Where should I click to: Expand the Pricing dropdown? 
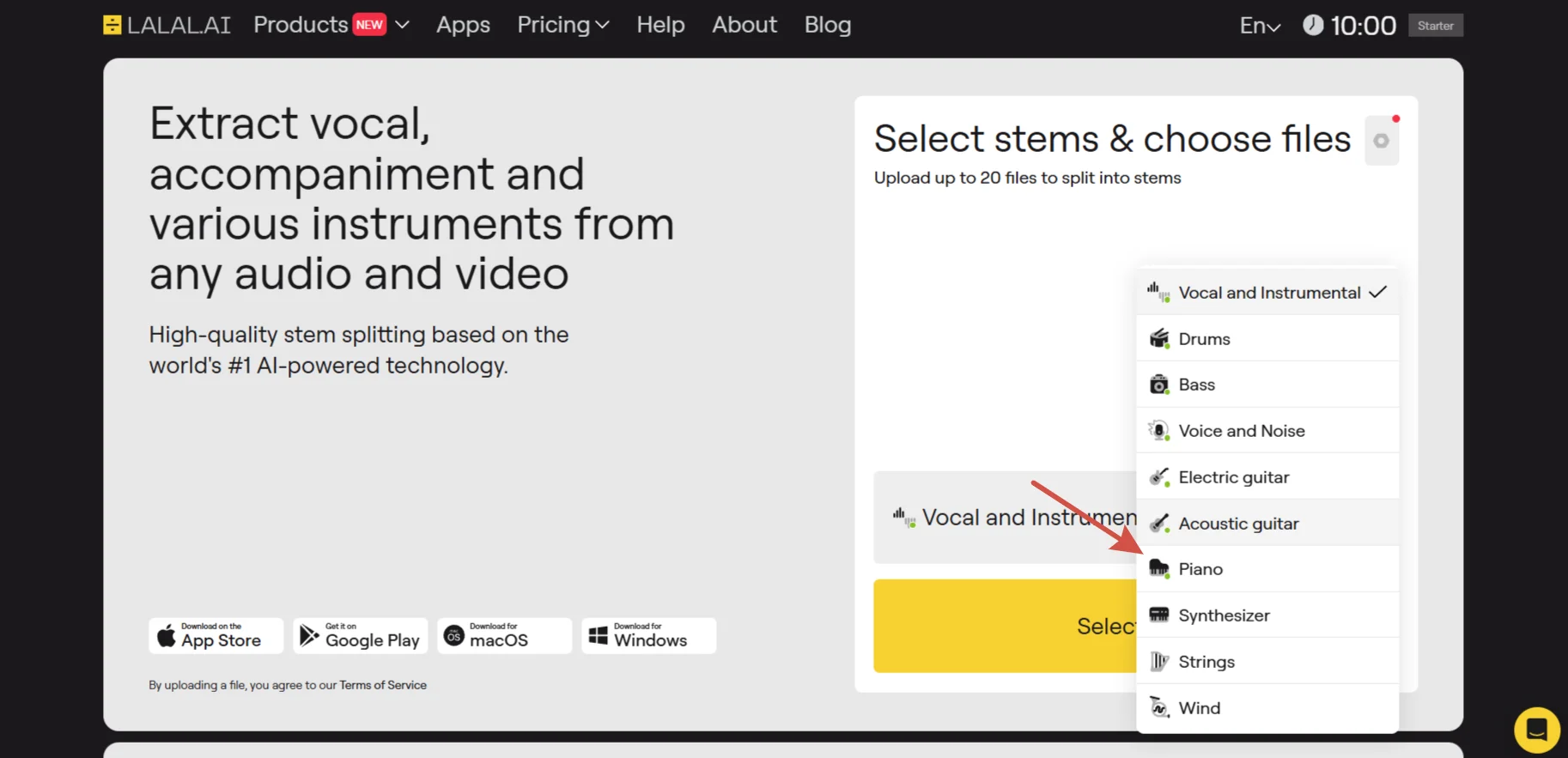click(563, 25)
